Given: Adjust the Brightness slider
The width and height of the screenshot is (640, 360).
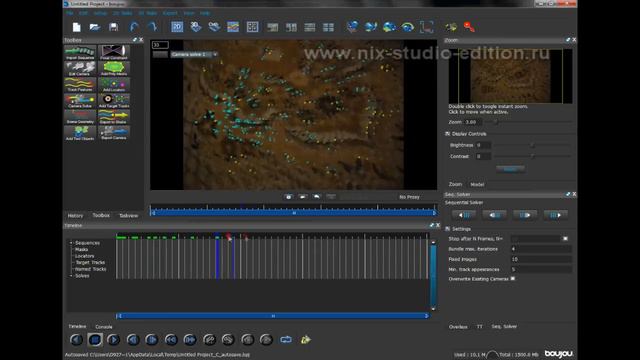Looking at the screenshot, I should (x=533, y=145).
